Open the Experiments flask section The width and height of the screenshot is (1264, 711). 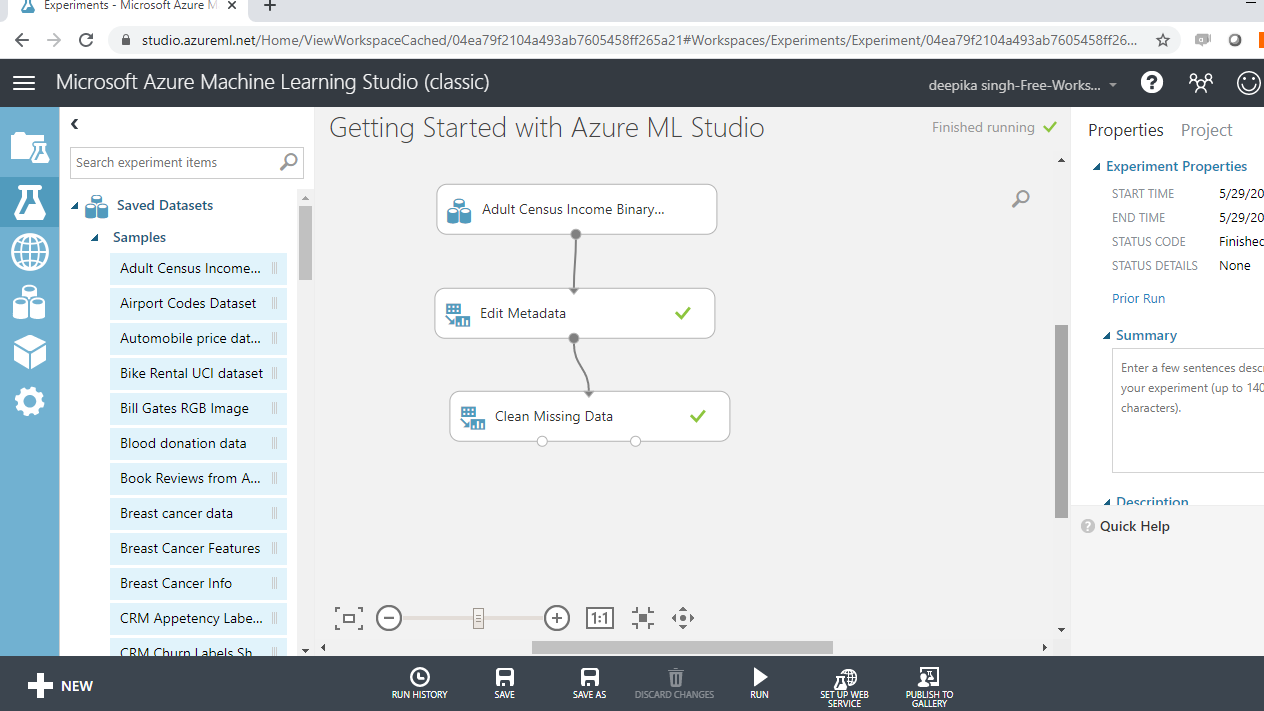pos(29,201)
